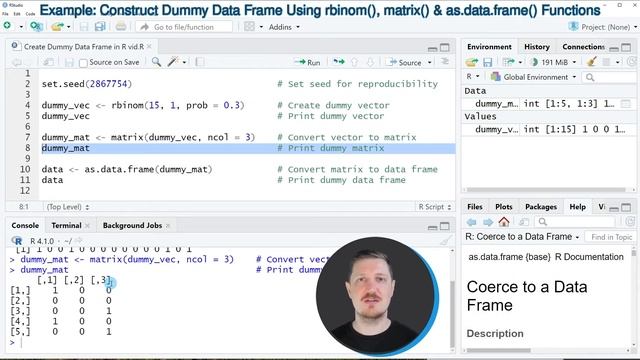640x360 pixels.
Task: Click the main toolbar Save icon
Action: pos(84,27)
